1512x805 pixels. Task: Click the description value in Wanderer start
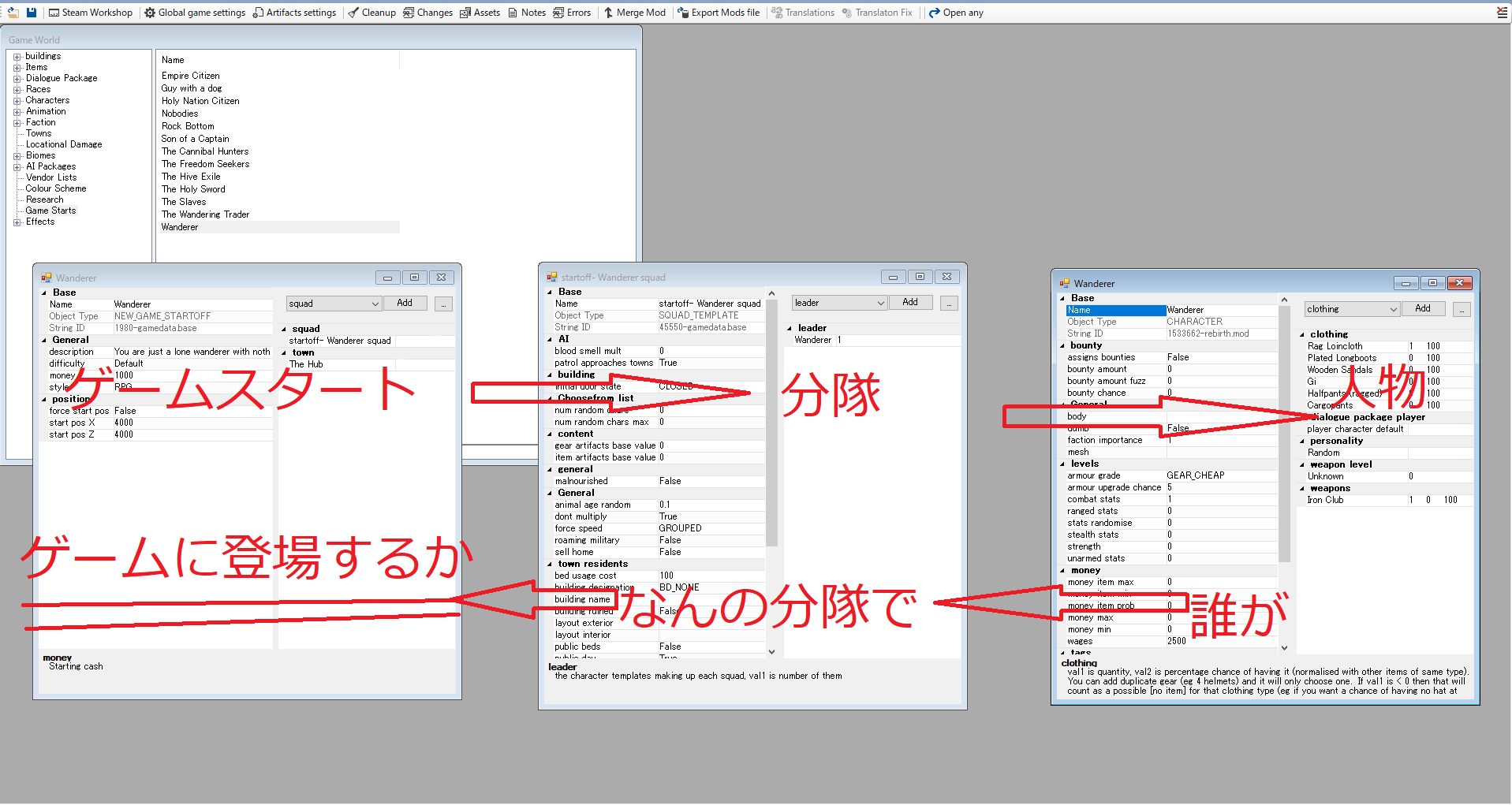192,352
